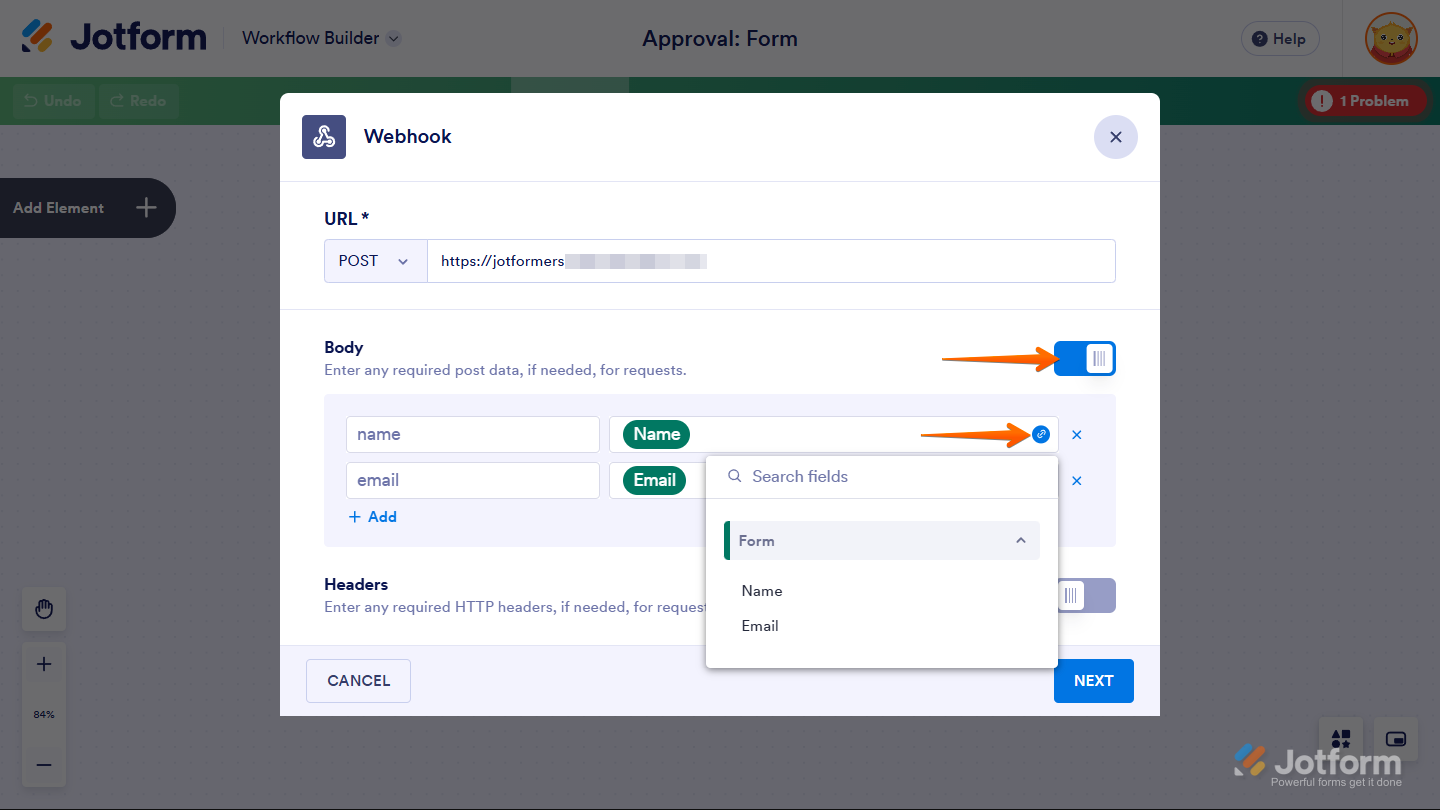Remove the email body row with X
Image resolution: width=1440 pixels, height=810 pixels.
pos(1077,480)
